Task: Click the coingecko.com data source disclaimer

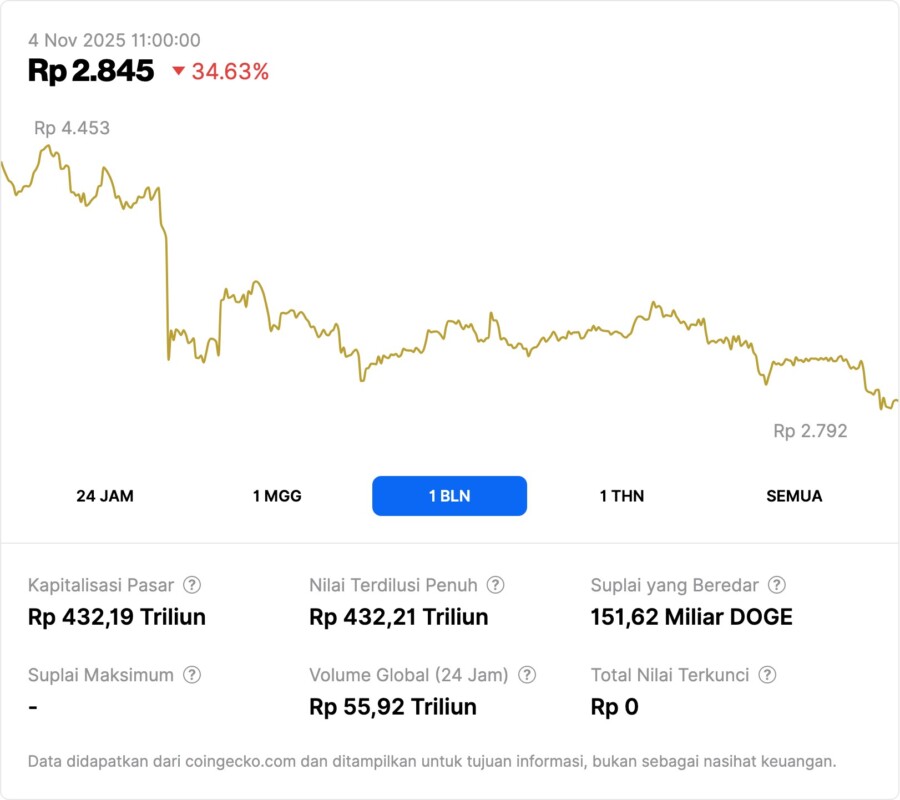Action: click(x=432, y=761)
